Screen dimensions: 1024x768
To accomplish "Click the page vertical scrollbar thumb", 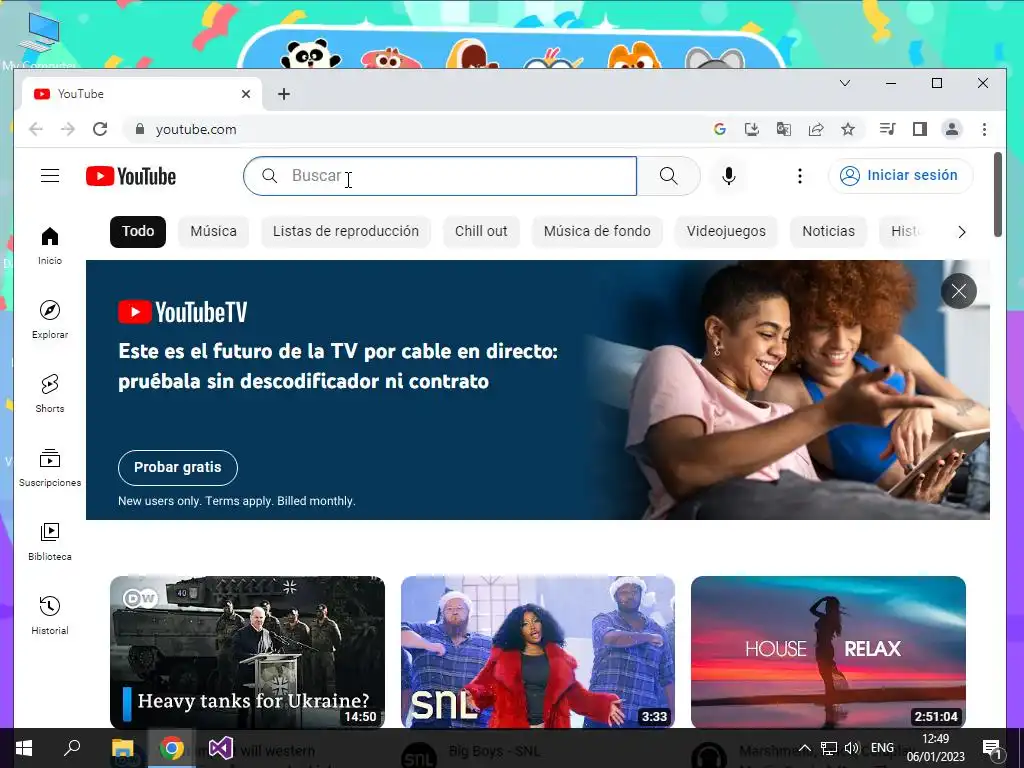I will 997,195.
